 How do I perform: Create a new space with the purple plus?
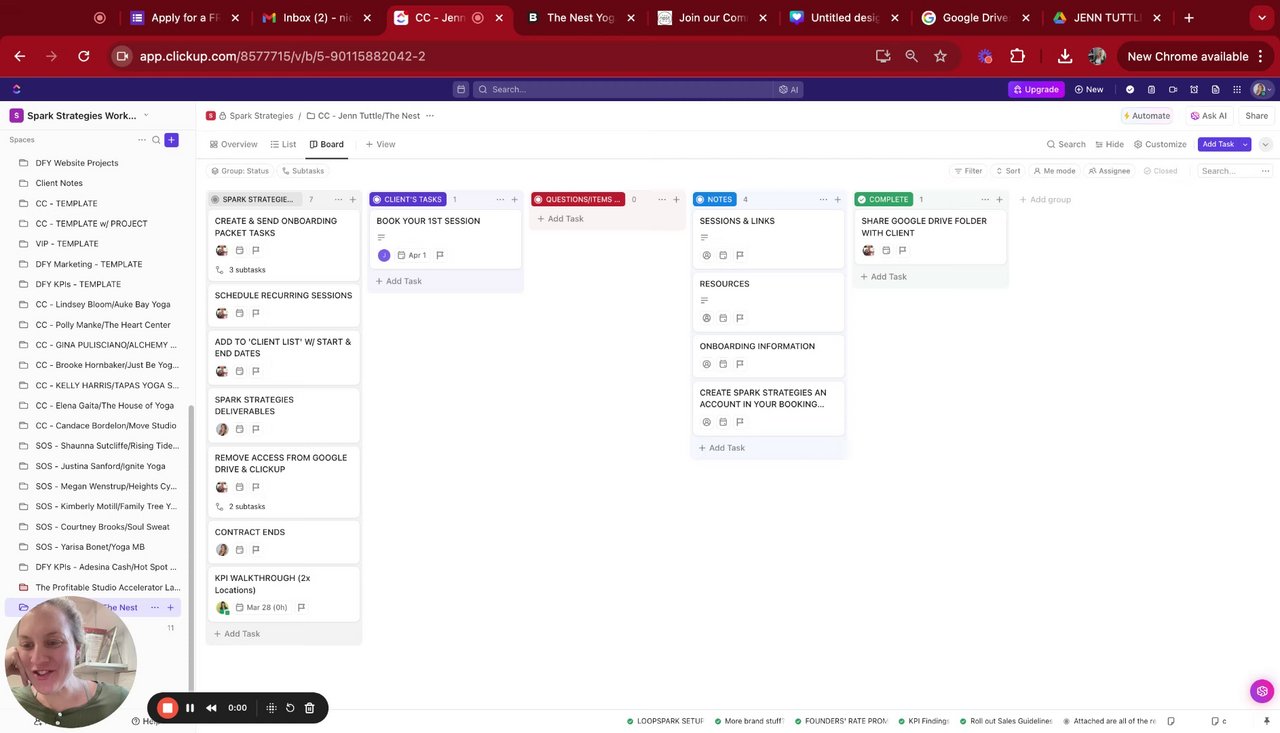[171, 140]
